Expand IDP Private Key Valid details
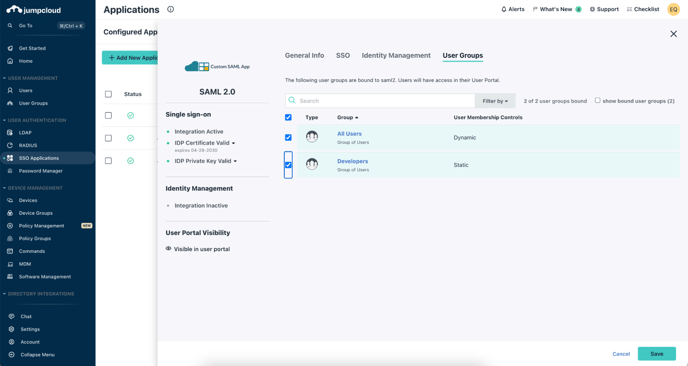This screenshot has height=366, width=688. (x=235, y=161)
